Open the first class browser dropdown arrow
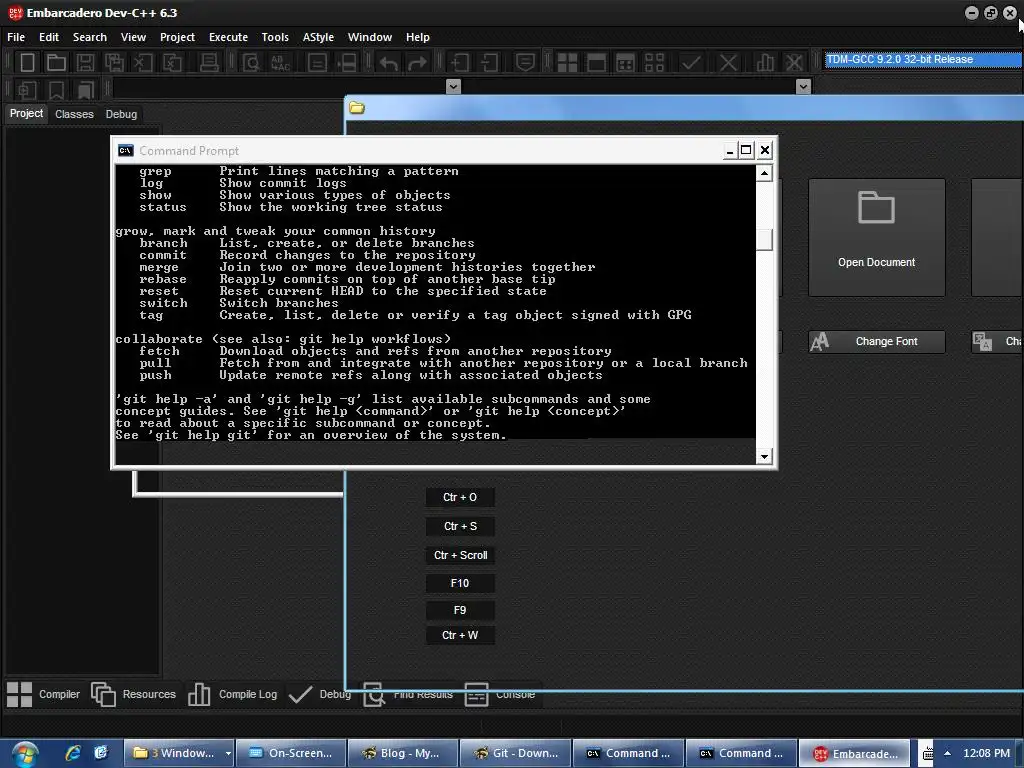 453,86
